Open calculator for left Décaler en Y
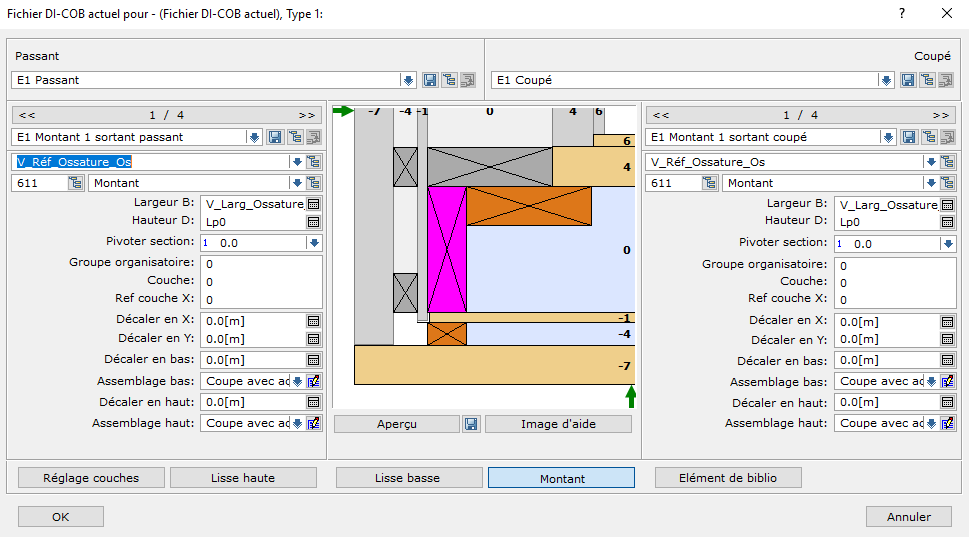969x537 pixels. (x=313, y=339)
